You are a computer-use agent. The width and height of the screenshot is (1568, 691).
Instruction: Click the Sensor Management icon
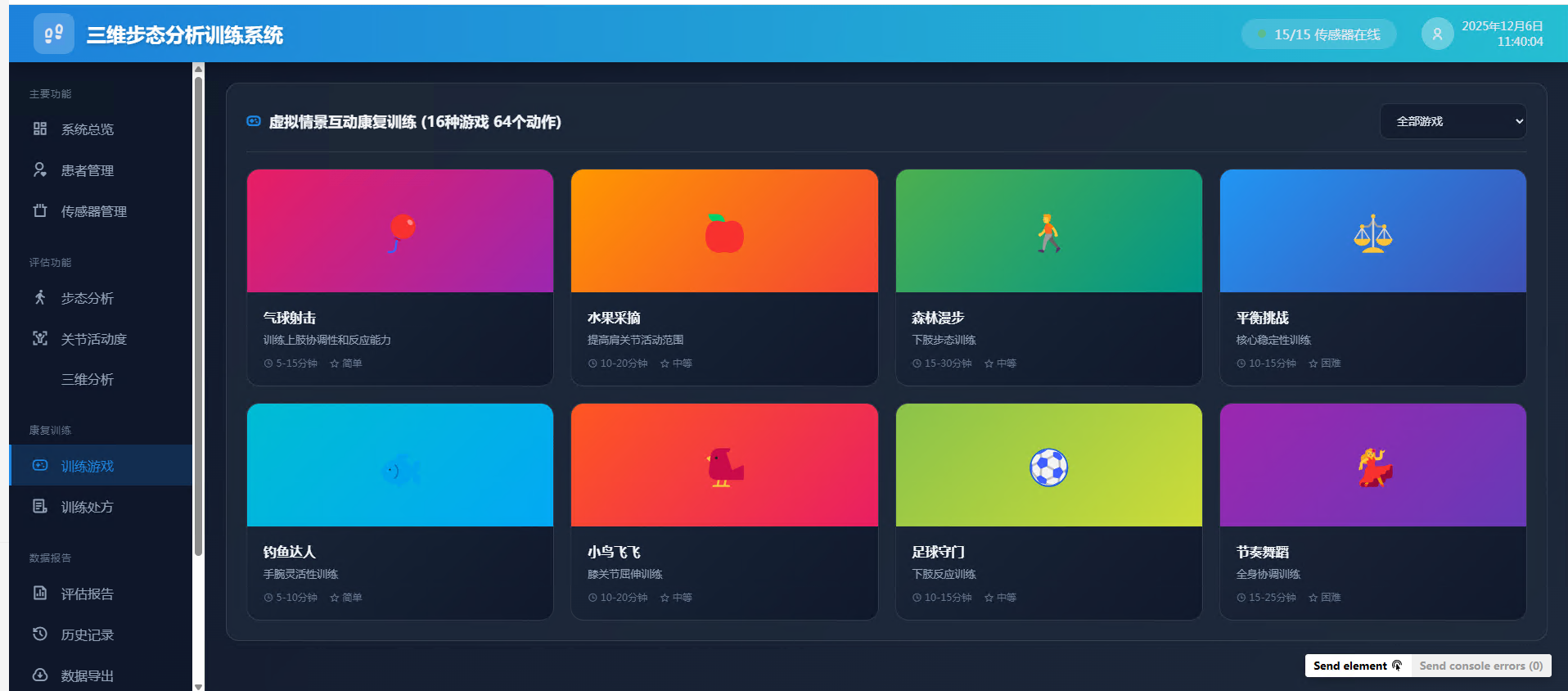(40, 210)
